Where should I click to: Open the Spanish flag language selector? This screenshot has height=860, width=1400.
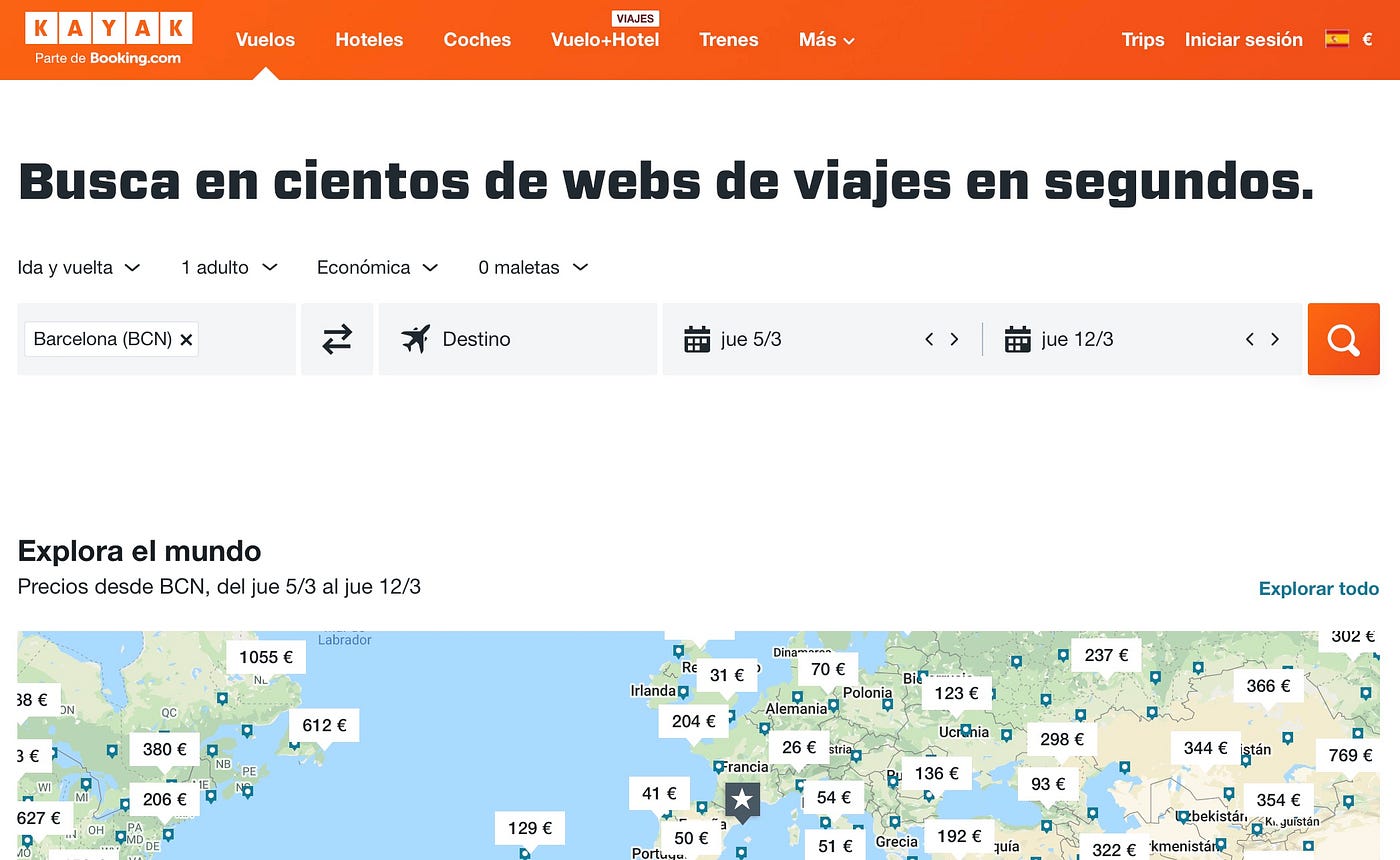click(x=1337, y=39)
